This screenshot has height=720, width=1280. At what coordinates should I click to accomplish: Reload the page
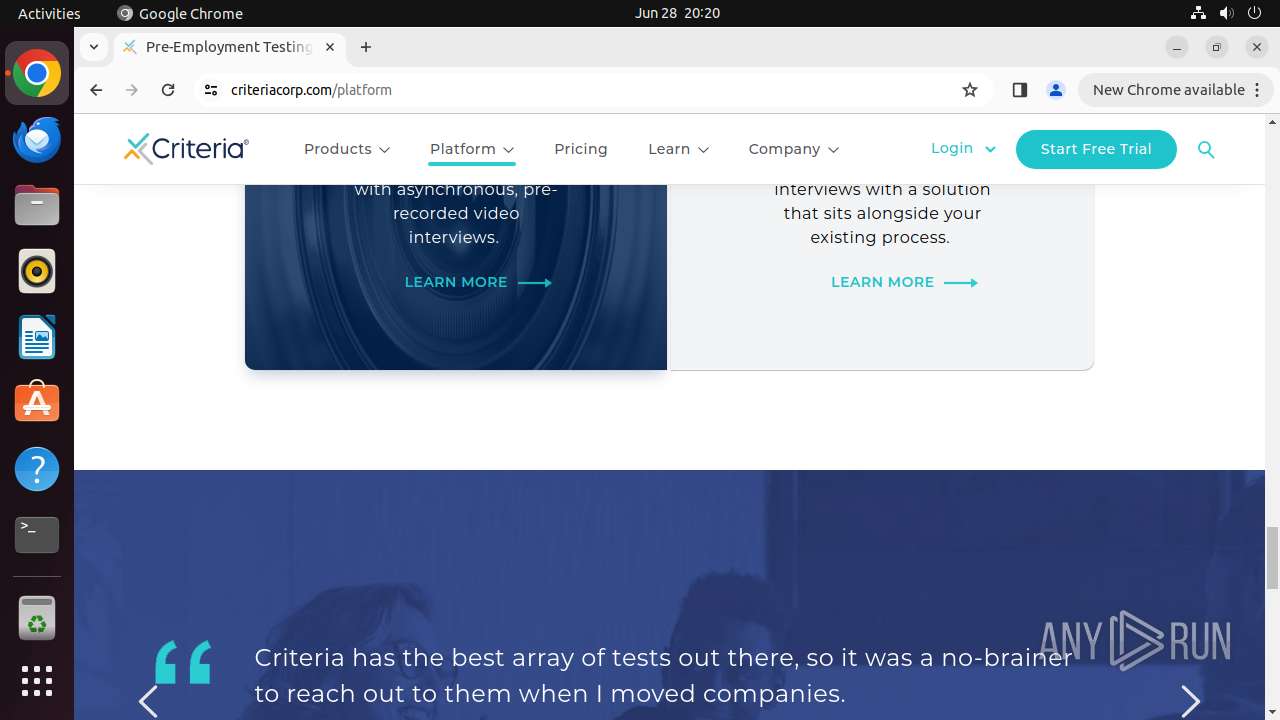pyautogui.click(x=168, y=90)
